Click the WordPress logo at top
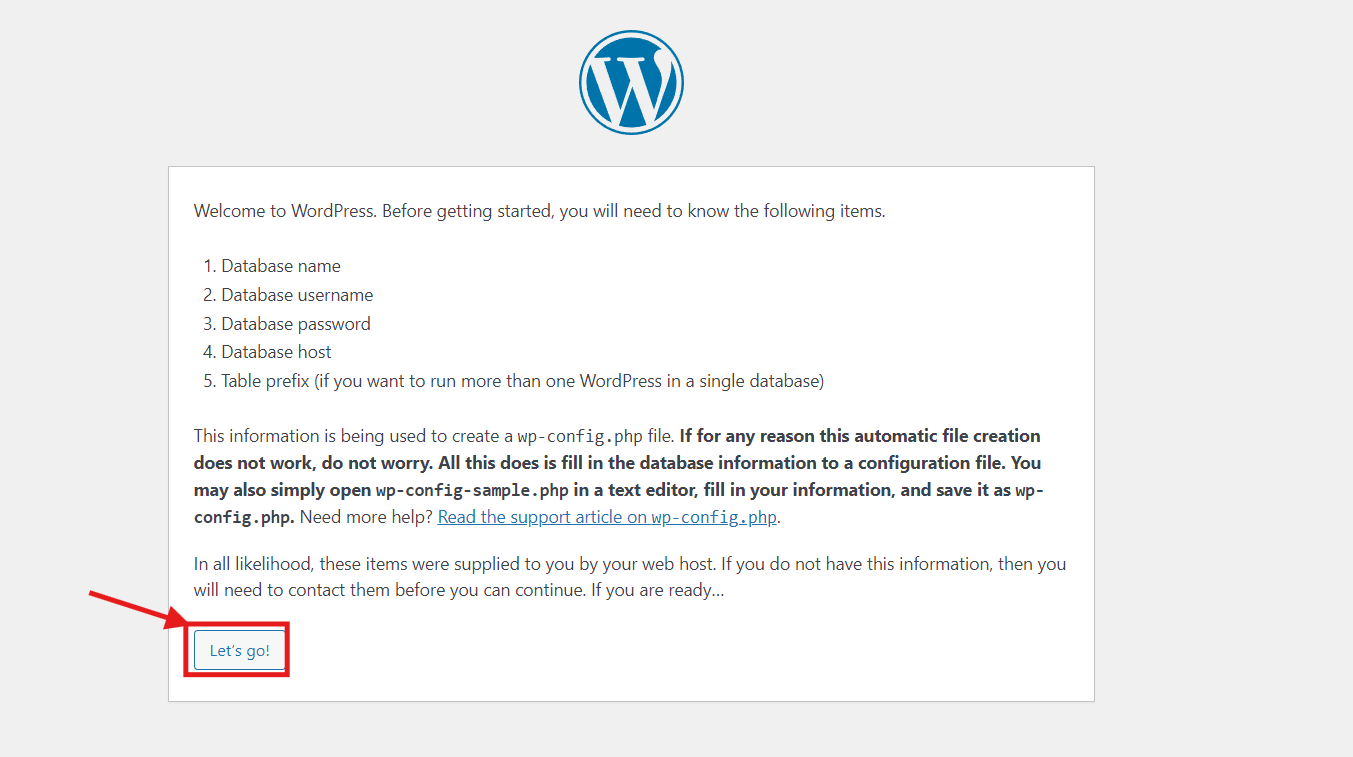 point(631,82)
